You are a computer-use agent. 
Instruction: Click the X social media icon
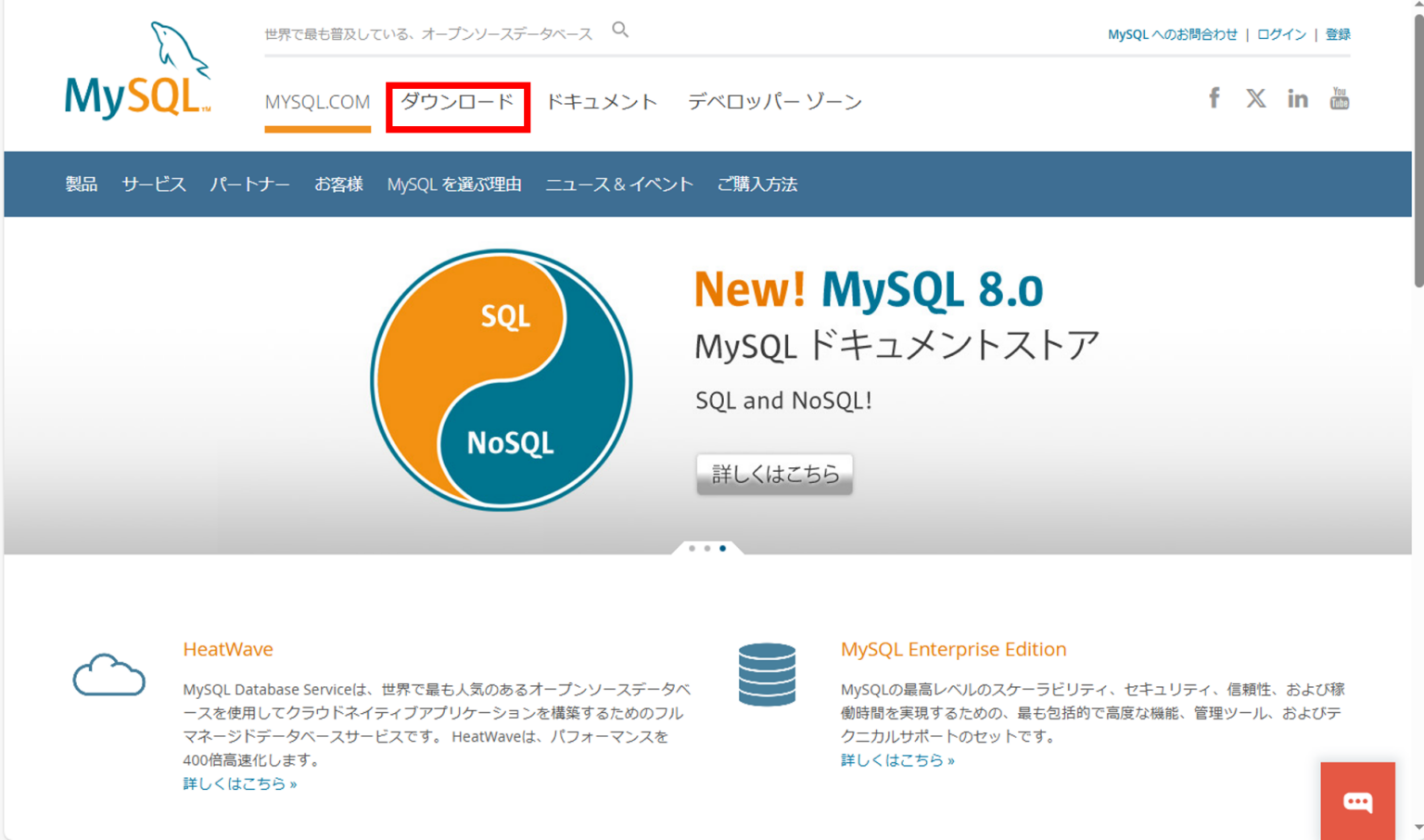coord(1256,97)
